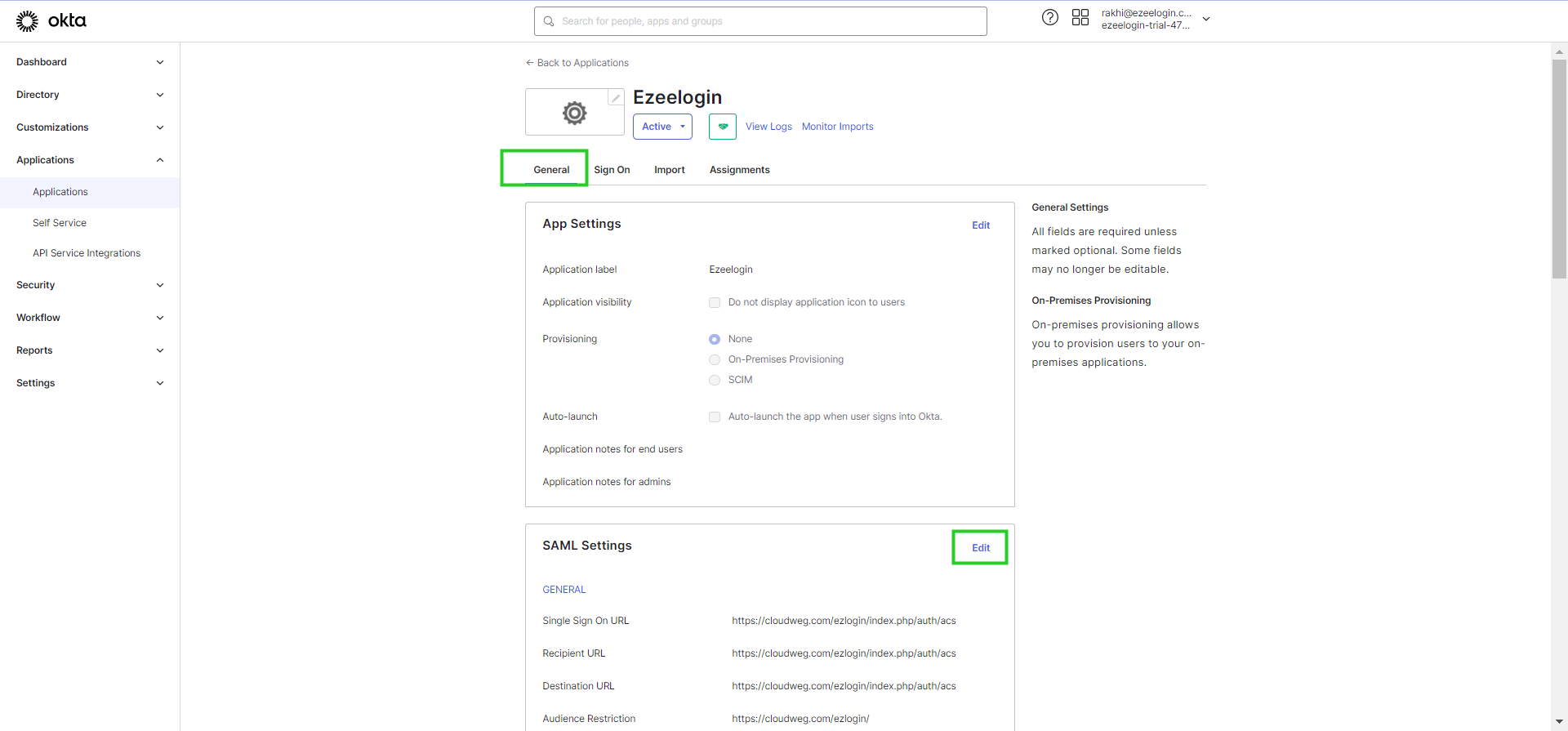Viewport: 1568px width, 731px height.
Task: Open the help question mark icon
Action: [1050, 17]
